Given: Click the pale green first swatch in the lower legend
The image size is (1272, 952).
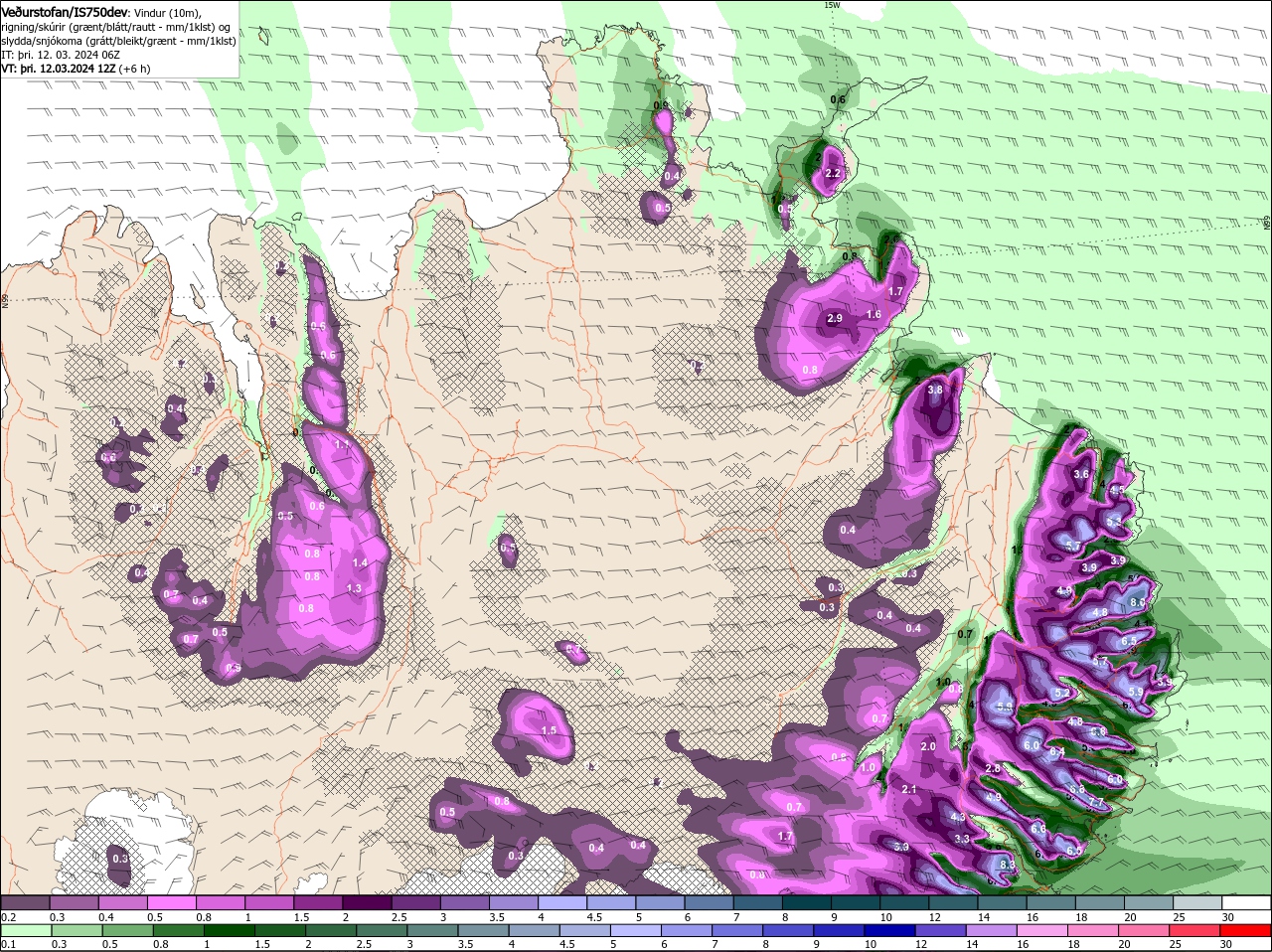Looking at the screenshot, I should [25, 930].
